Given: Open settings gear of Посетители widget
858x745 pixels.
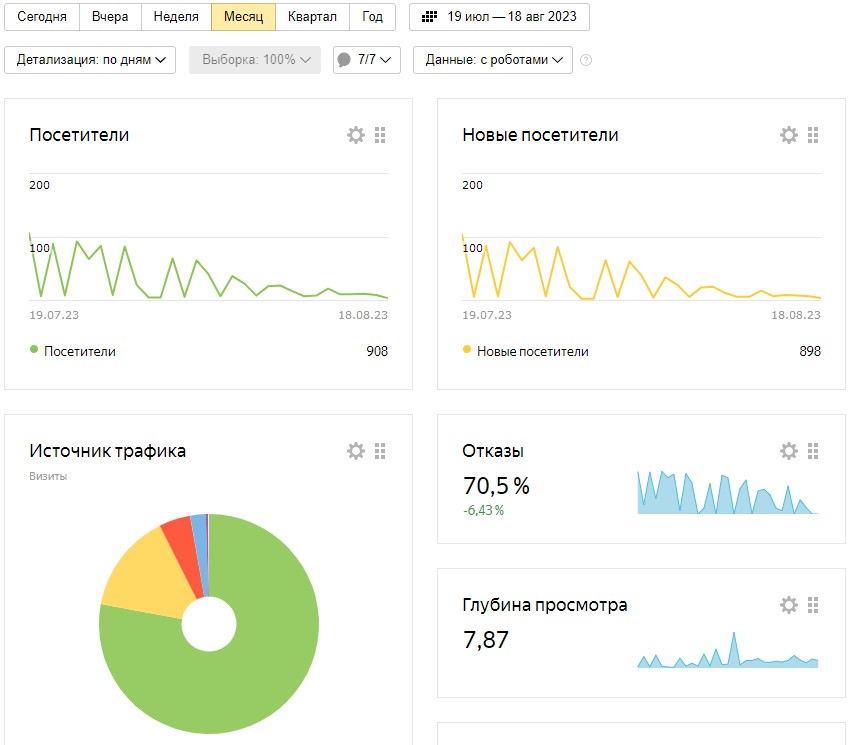Looking at the screenshot, I should [x=356, y=135].
